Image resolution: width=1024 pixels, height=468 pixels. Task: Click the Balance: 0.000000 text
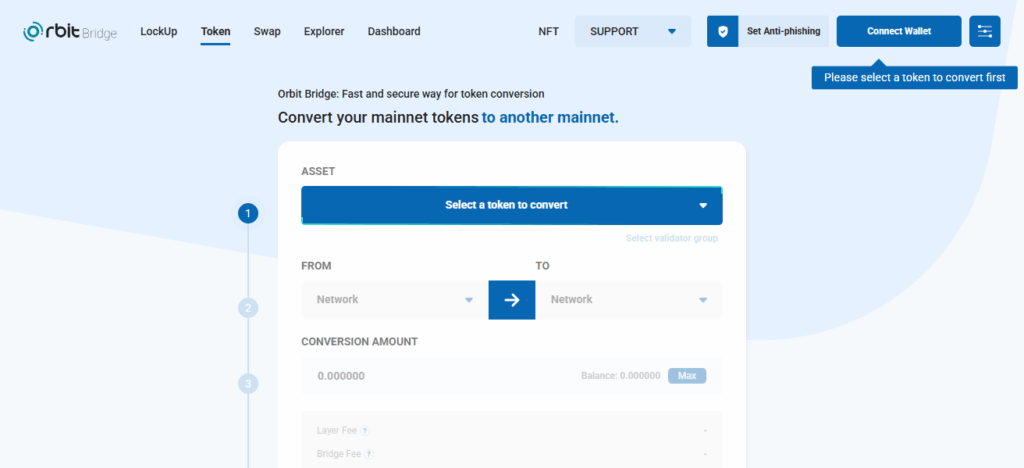pyautogui.click(x=620, y=376)
